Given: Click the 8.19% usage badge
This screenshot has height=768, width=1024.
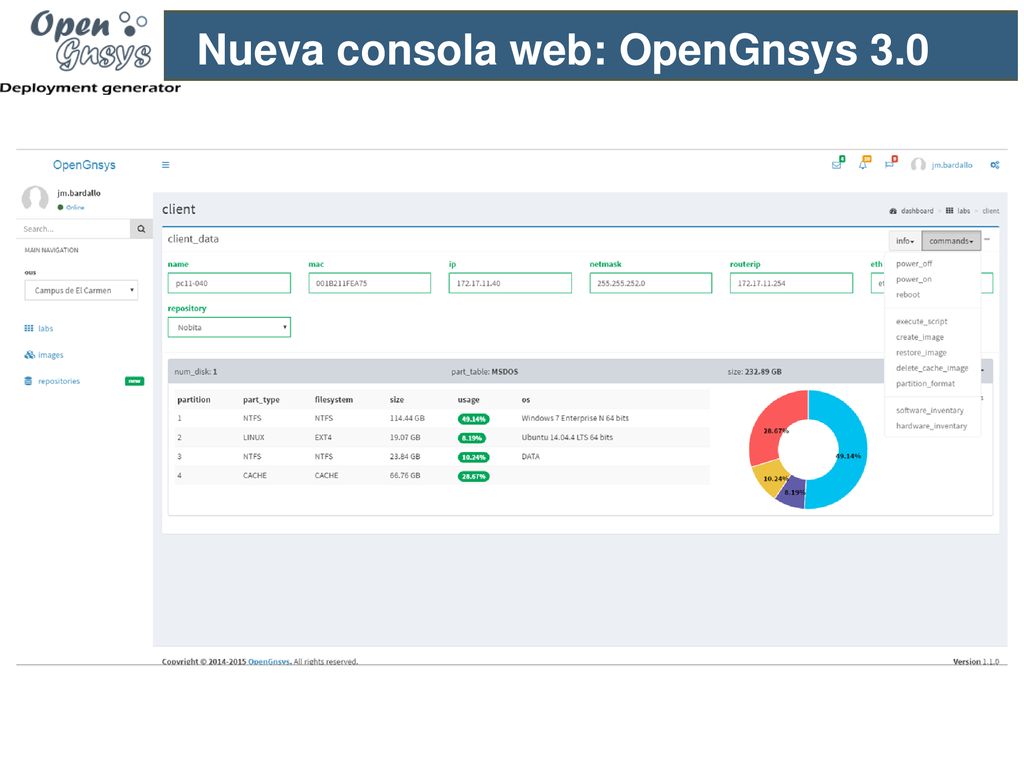Looking at the screenshot, I should 472,438.
